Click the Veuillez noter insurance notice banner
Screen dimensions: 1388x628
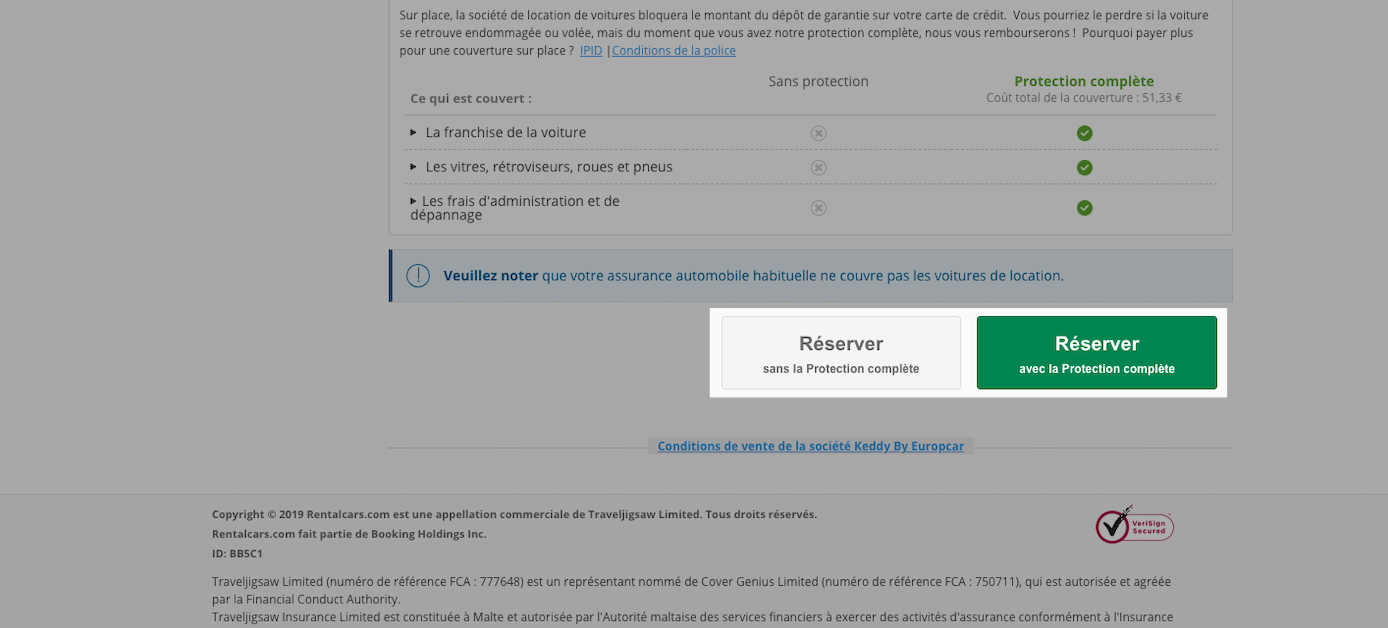[x=811, y=275]
